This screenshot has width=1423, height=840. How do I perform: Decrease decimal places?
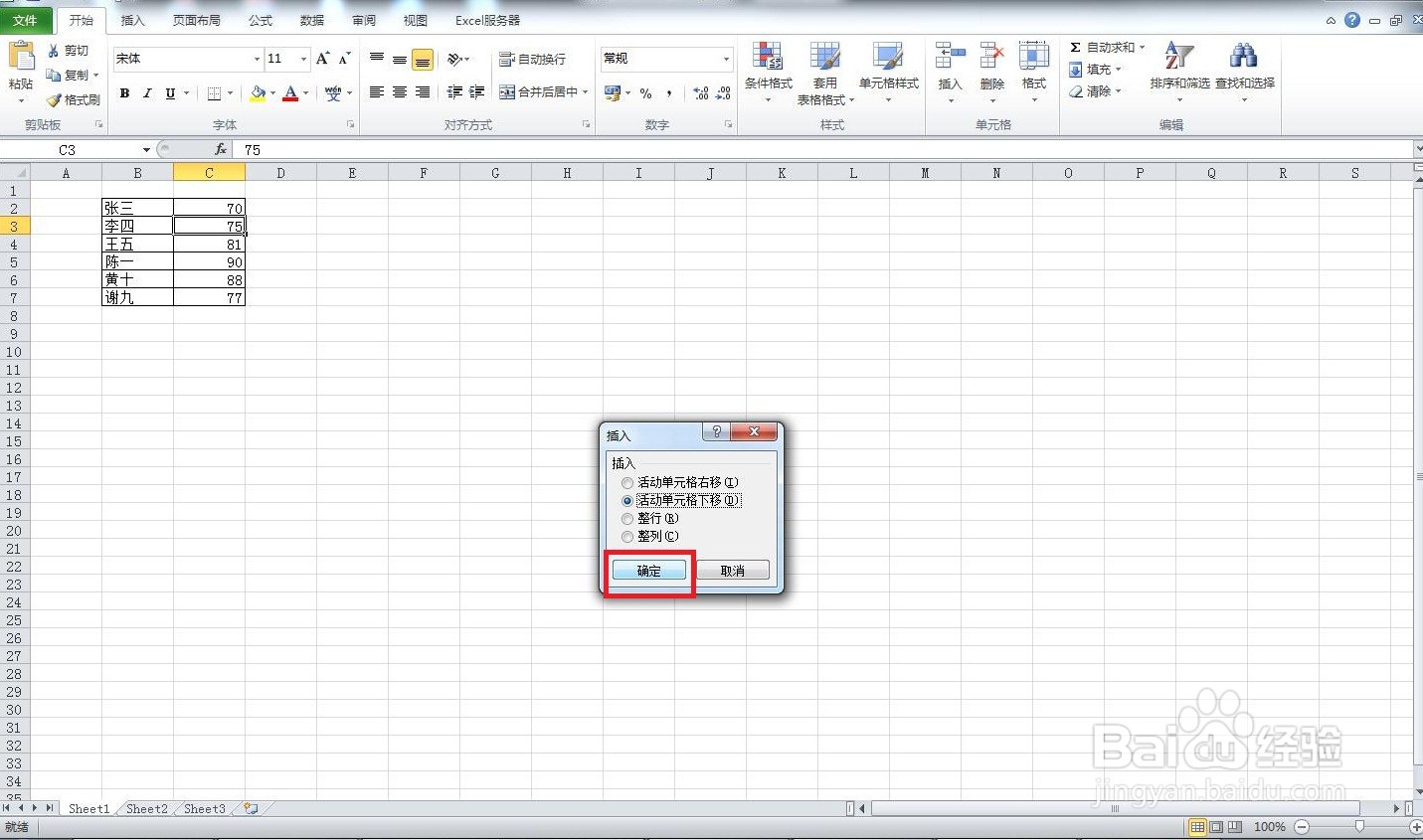pyautogui.click(x=723, y=93)
